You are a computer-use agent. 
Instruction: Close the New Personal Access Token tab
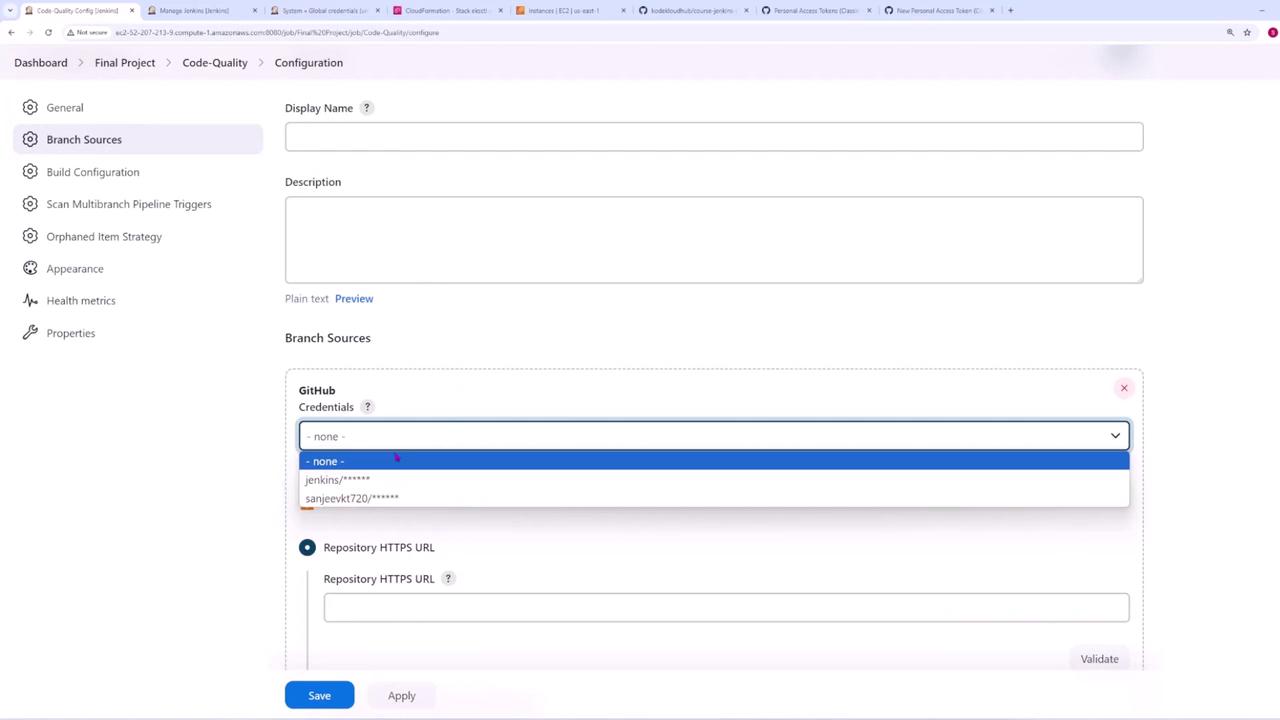tap(992, 10)
